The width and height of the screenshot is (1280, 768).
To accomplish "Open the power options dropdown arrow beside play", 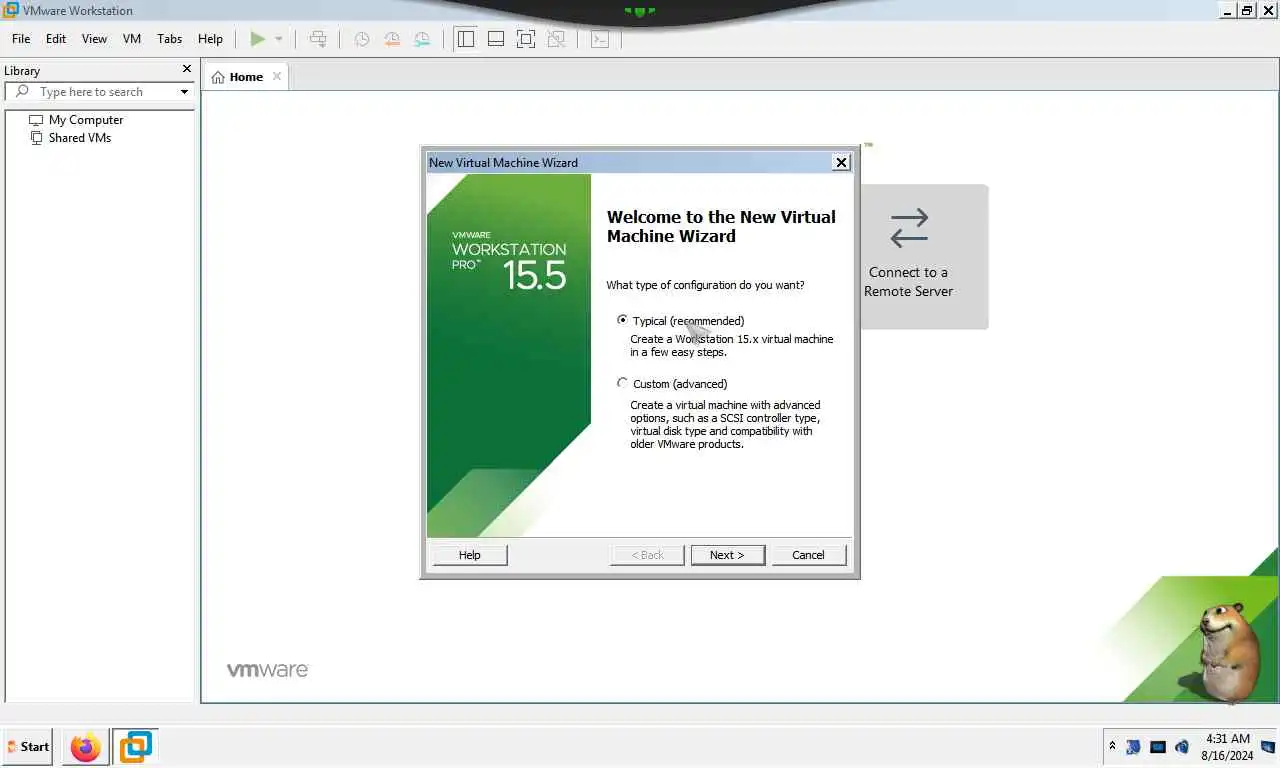I will point(279,39).
